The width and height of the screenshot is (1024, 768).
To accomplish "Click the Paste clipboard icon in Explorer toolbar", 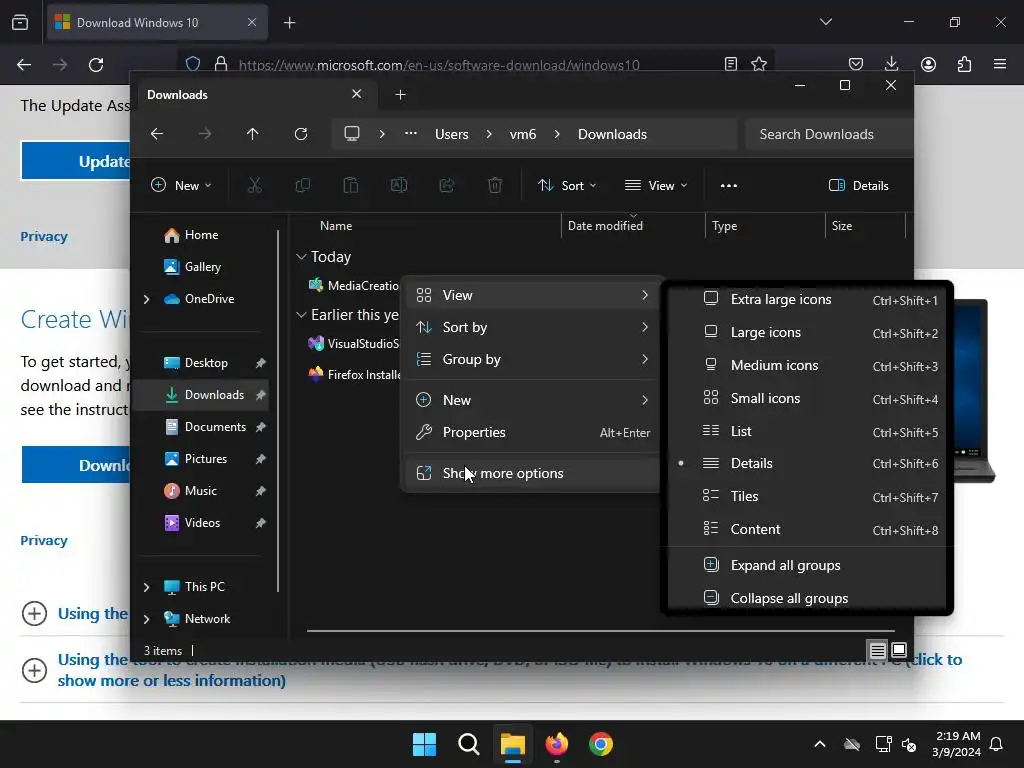I will point(351,185).
